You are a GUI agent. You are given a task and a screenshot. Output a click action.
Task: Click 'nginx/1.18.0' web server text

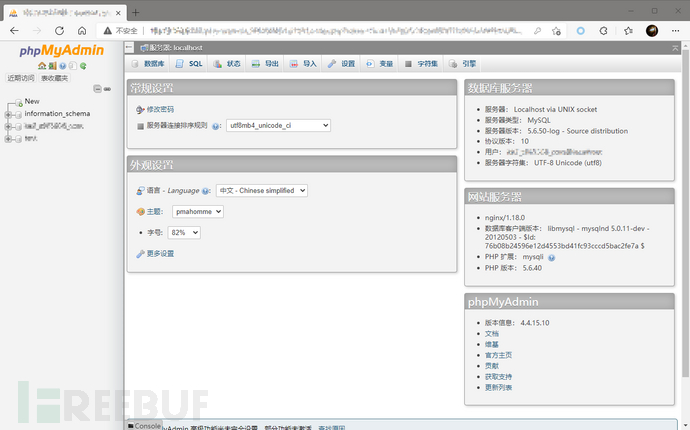[x=505, y=217]
